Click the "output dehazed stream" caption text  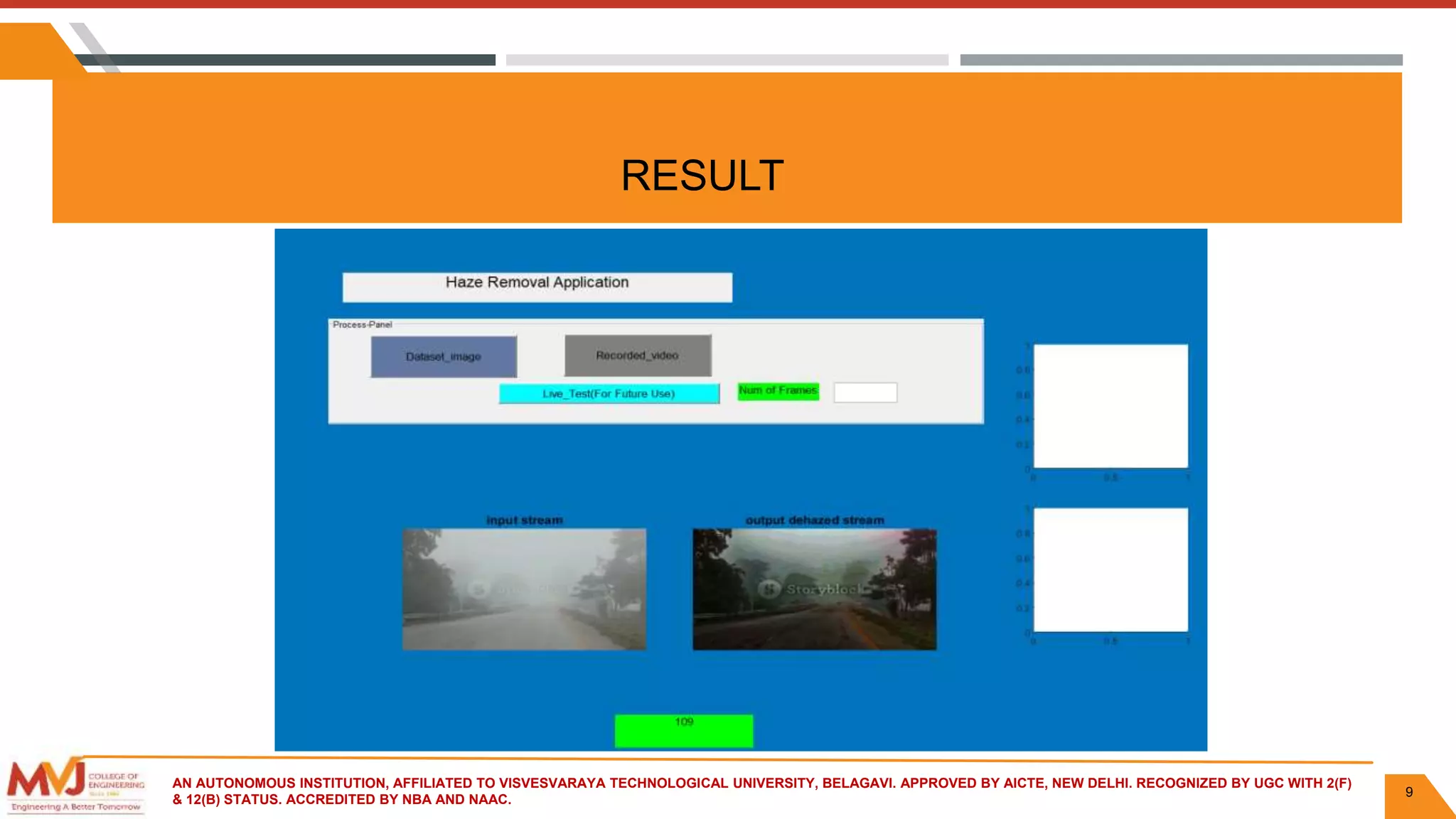click(814, 520)
